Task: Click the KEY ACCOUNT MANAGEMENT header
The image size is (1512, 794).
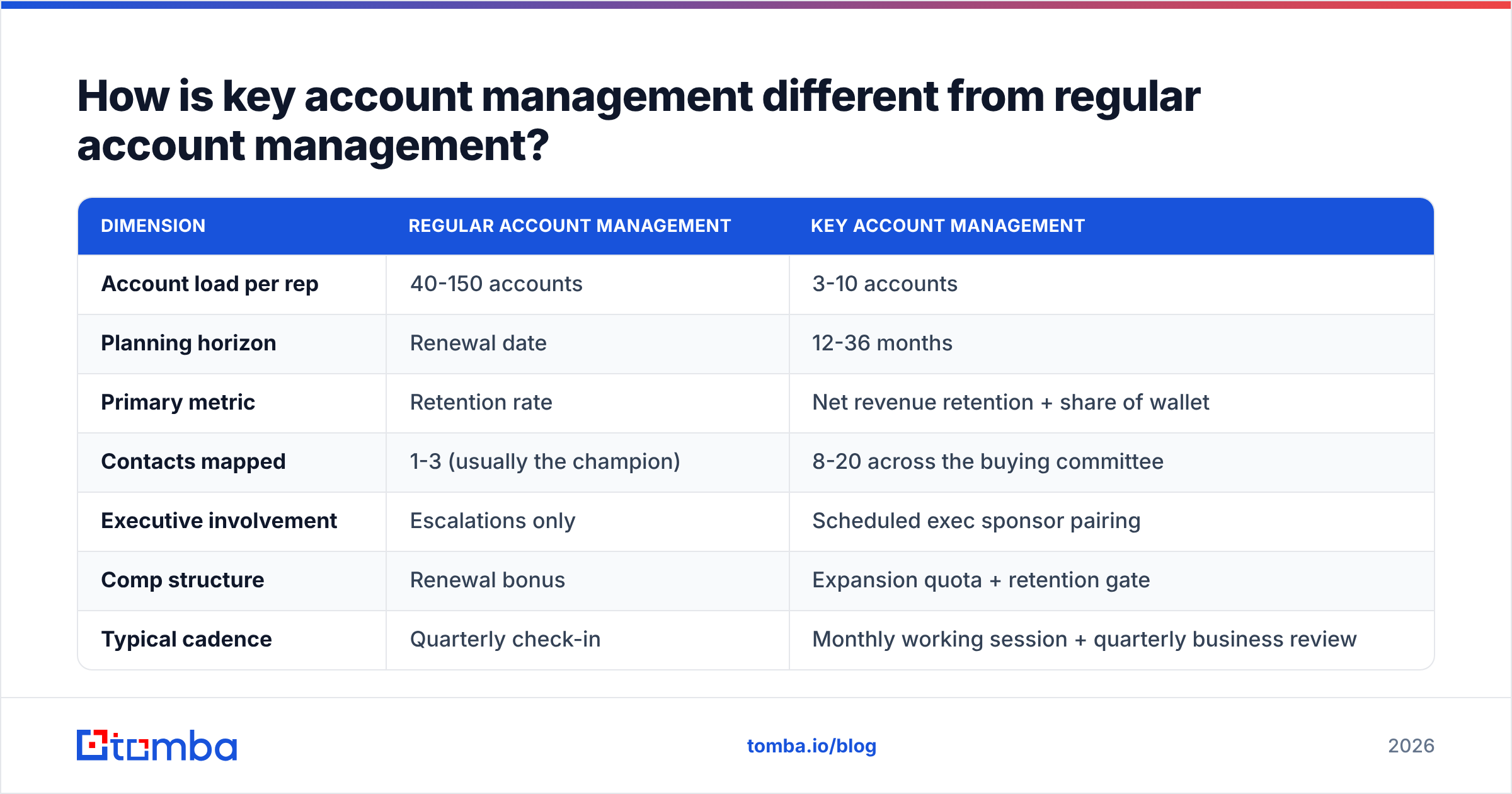Action: (948, 226)
